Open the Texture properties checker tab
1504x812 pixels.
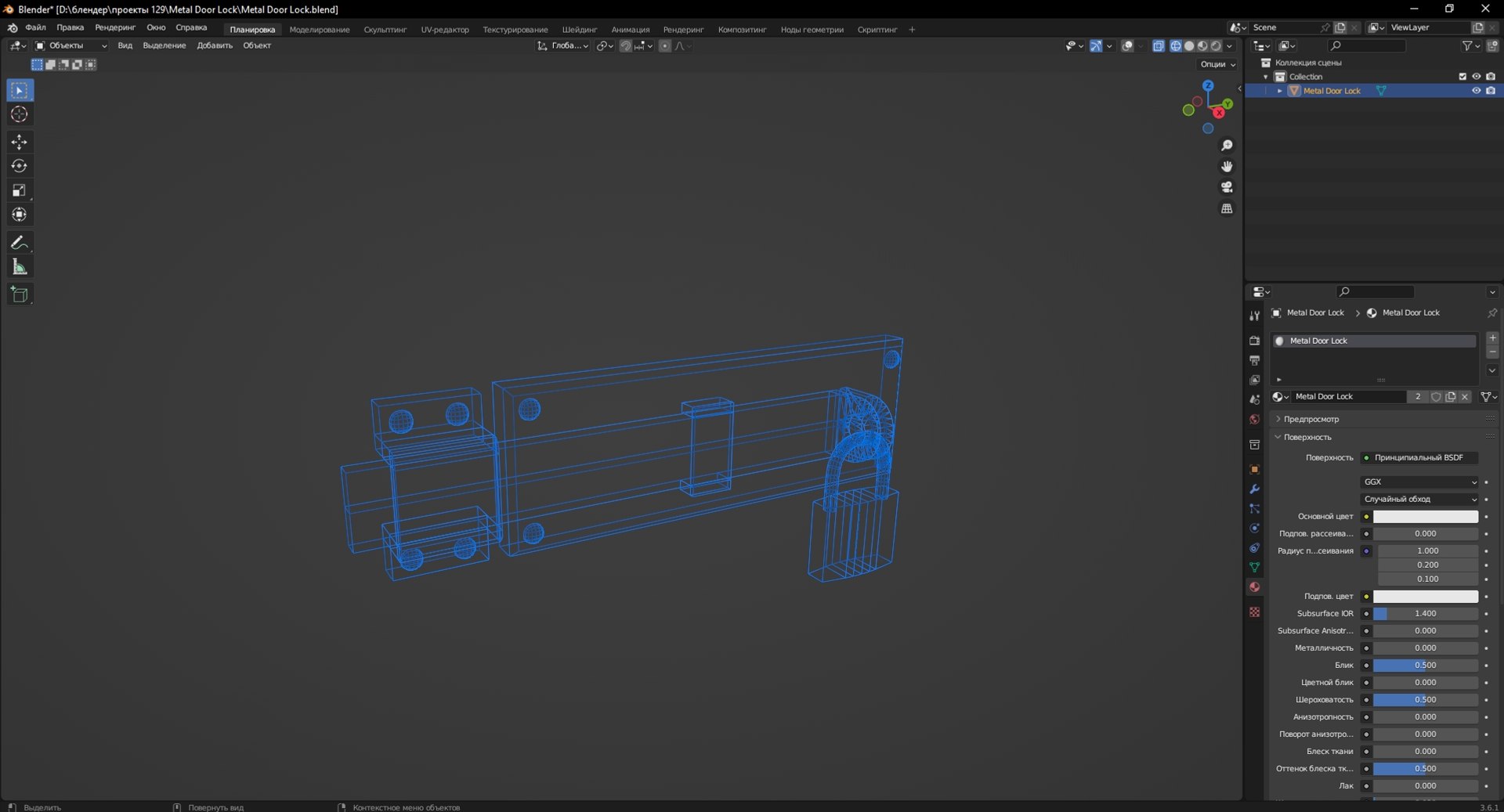tap(1254, 612)
